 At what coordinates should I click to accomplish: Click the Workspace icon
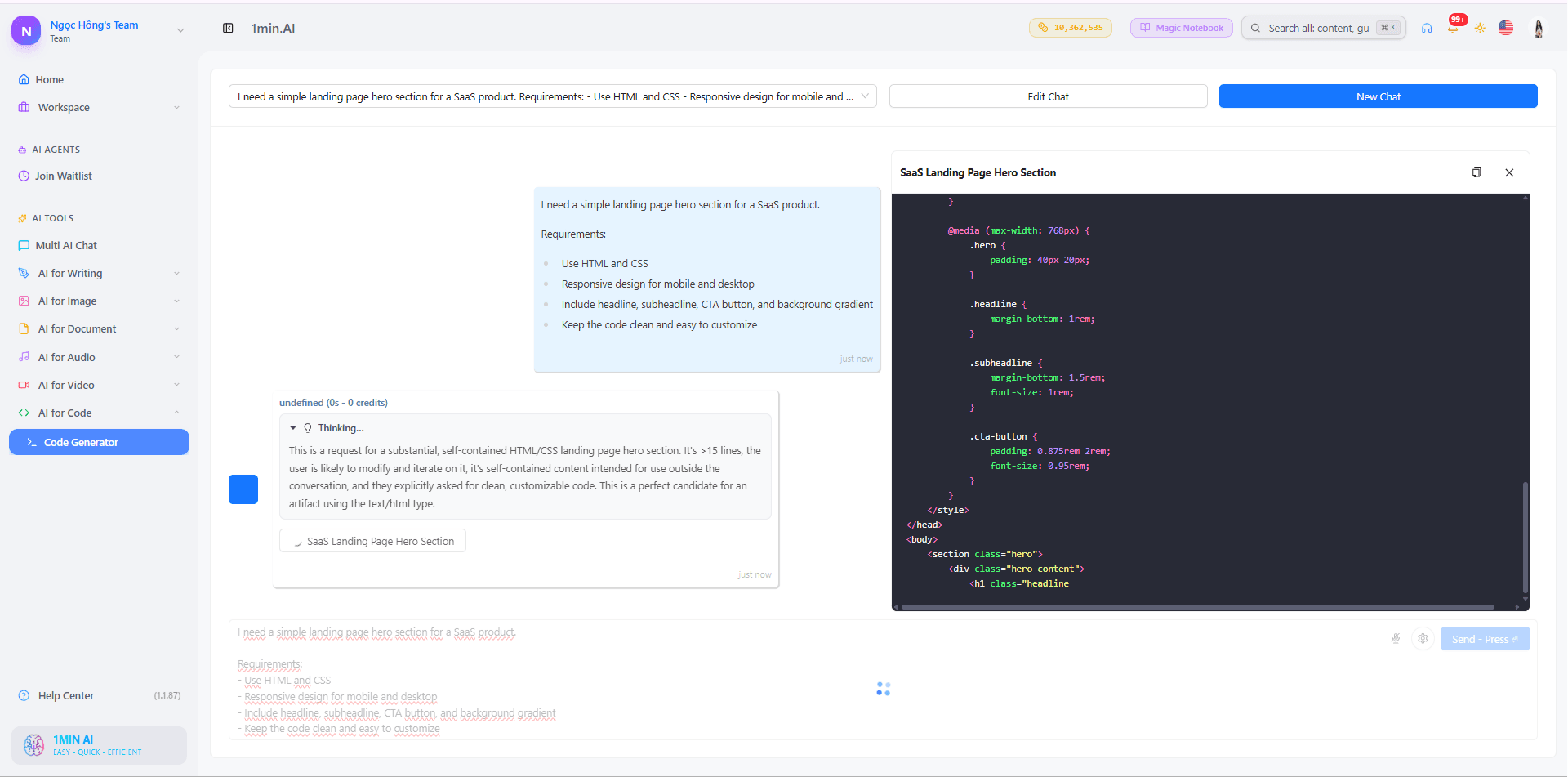[24, 107]
